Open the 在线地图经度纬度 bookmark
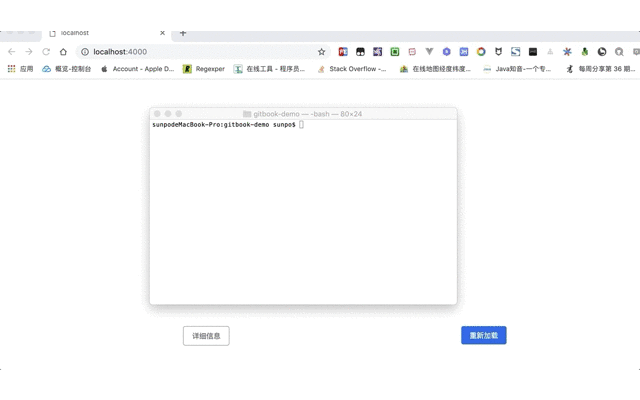Screen dimensions: 640x400 (x=434, y=69)
